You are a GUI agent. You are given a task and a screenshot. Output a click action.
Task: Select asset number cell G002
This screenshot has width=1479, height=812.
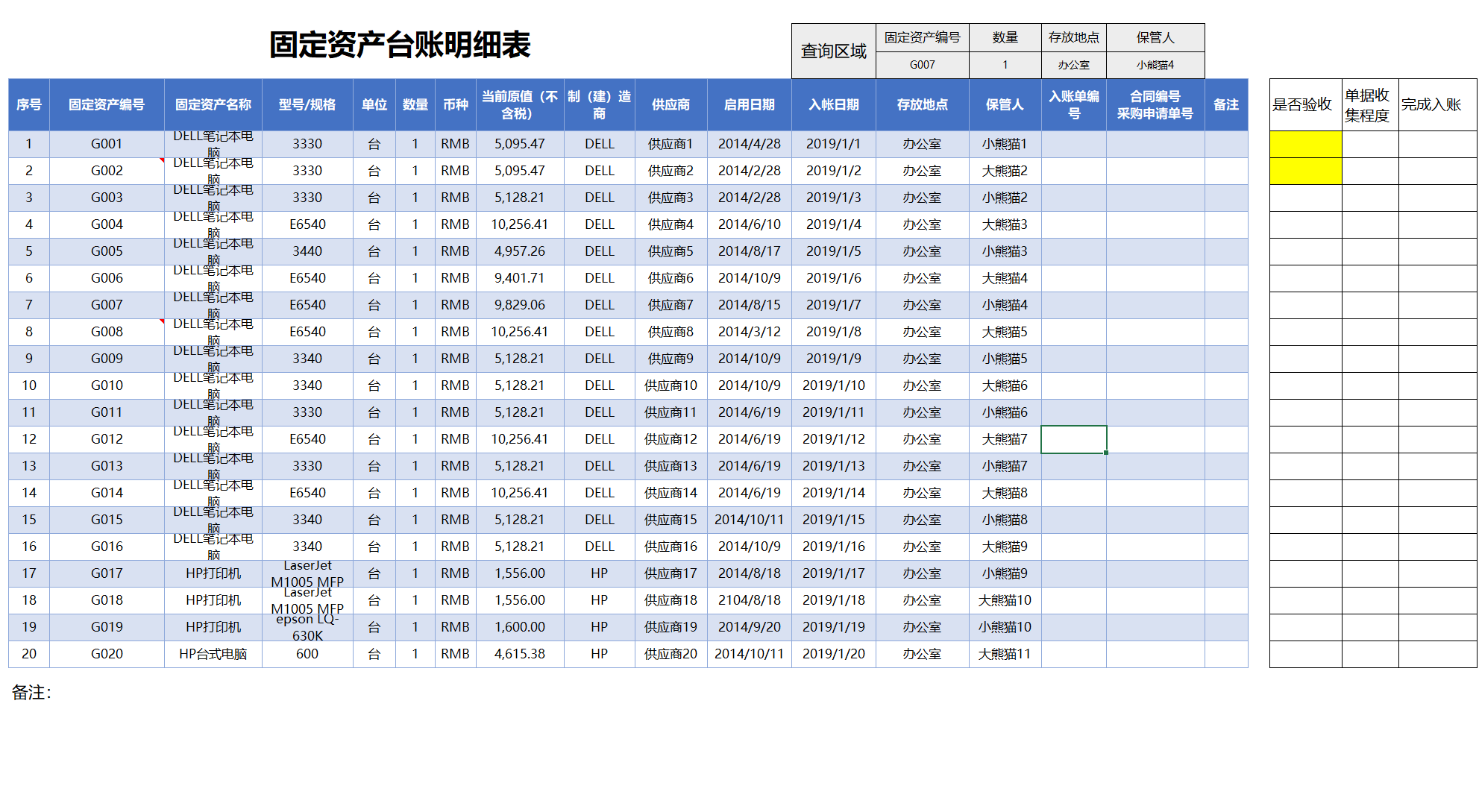[107, 171]
